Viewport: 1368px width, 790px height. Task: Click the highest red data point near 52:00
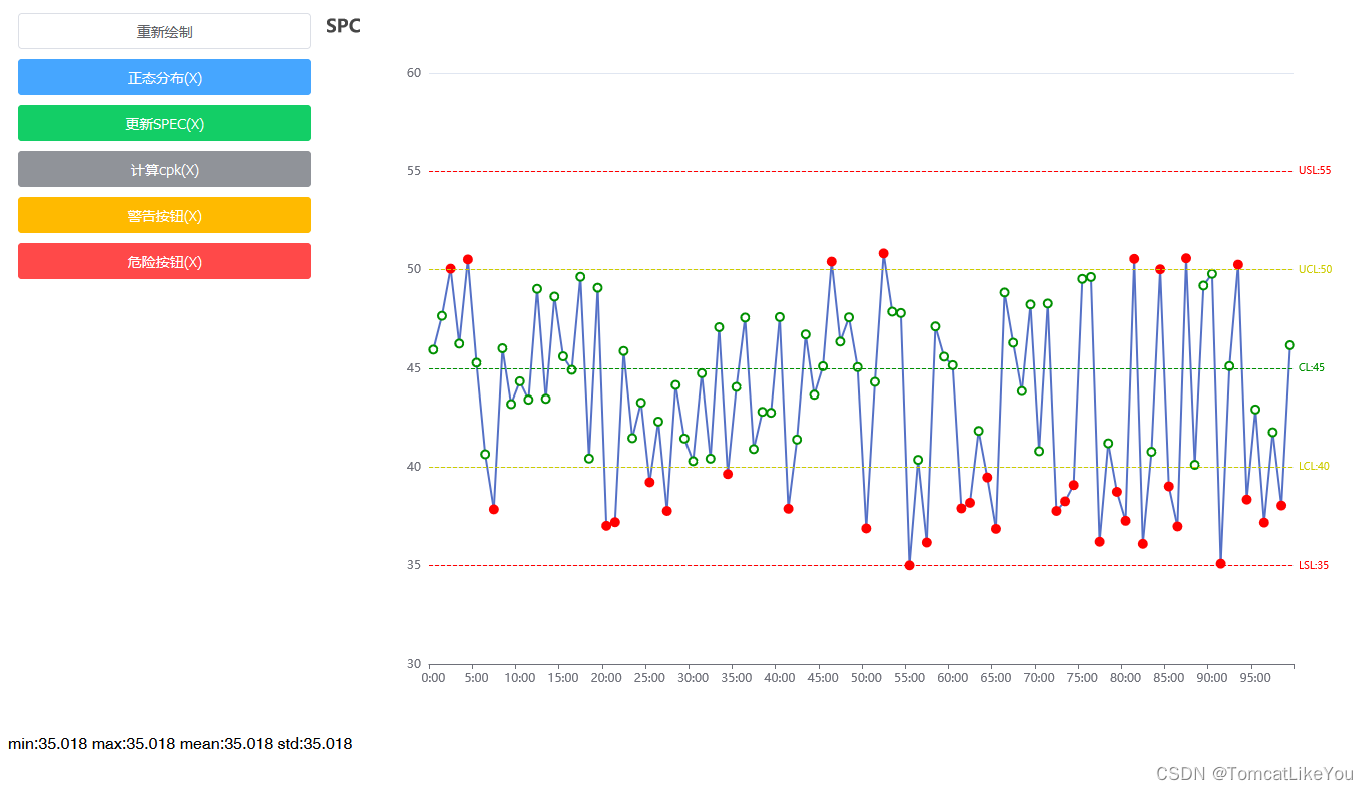[x=883, y=254]
